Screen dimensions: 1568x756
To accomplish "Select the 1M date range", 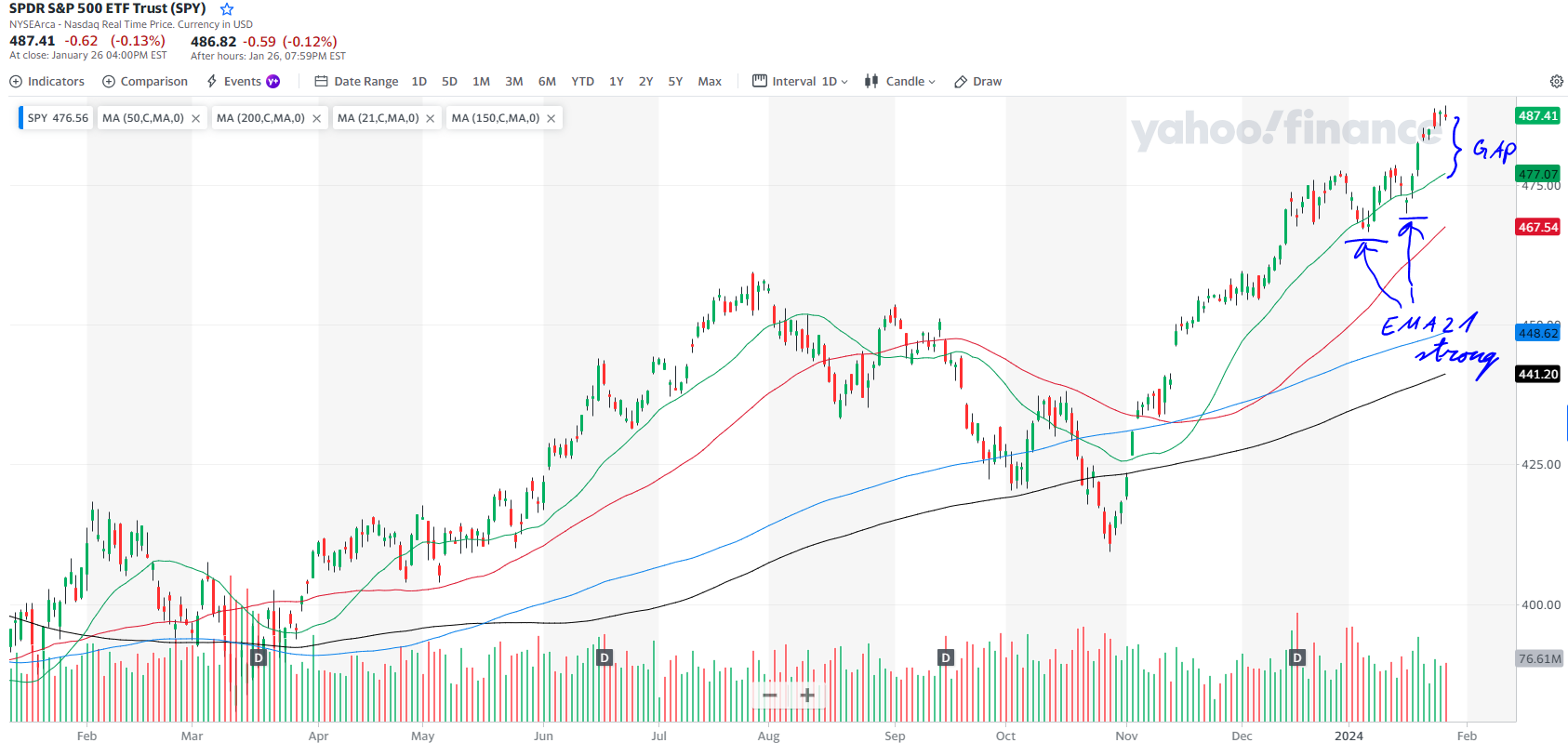I will click(481, 82).
